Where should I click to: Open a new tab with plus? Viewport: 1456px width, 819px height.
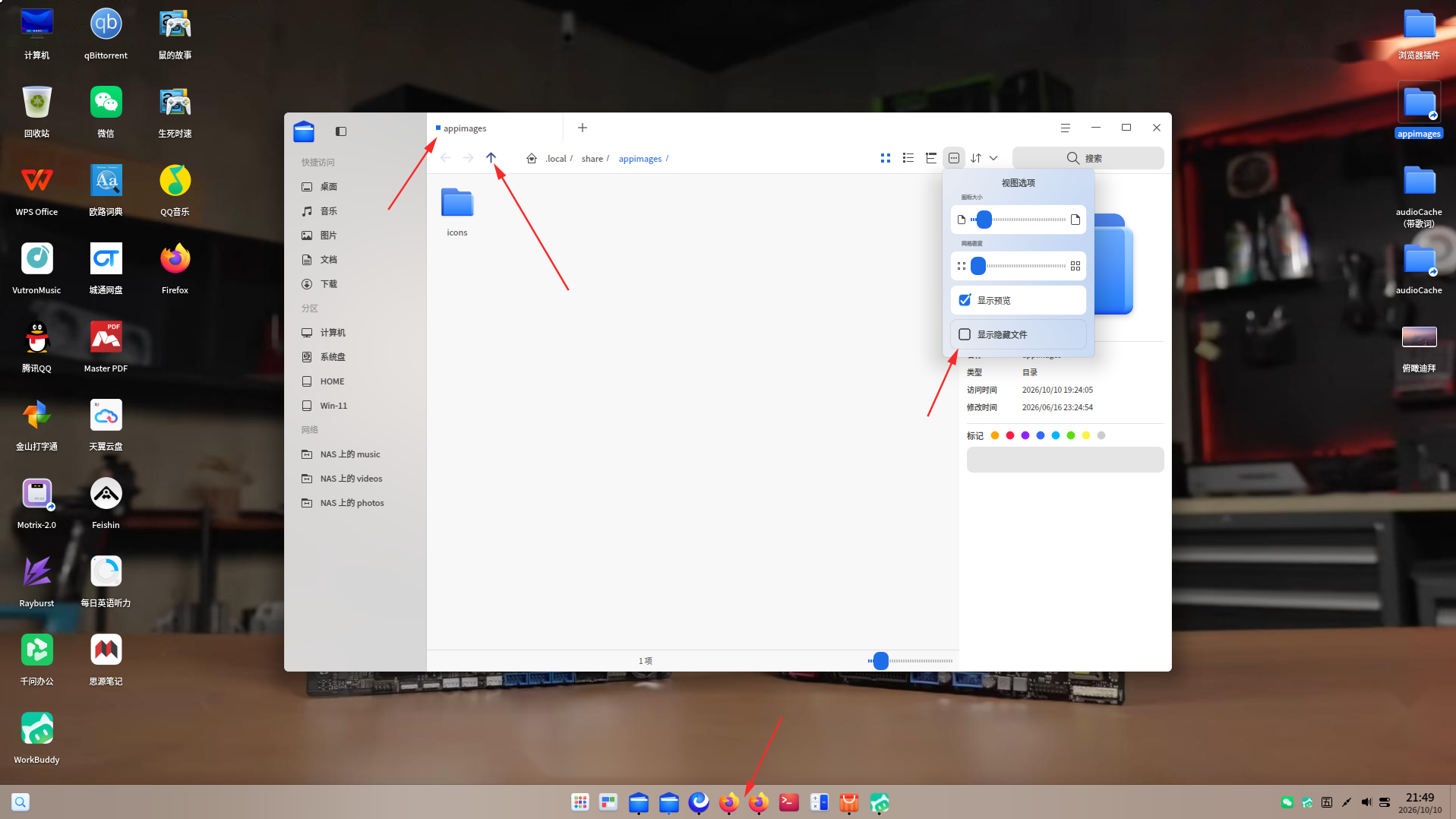pyautogui.click(x=583, y=128)
